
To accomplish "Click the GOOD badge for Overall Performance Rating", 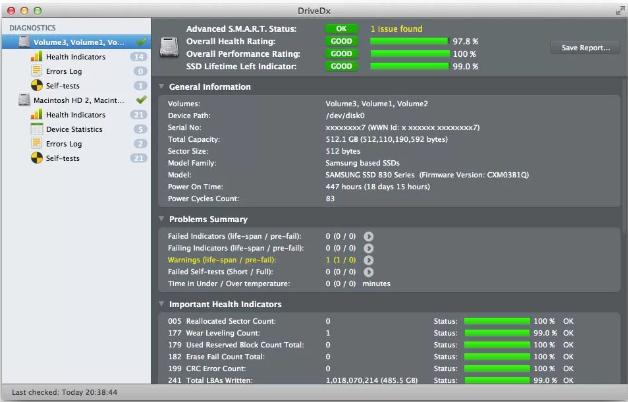I will (341, 54).
